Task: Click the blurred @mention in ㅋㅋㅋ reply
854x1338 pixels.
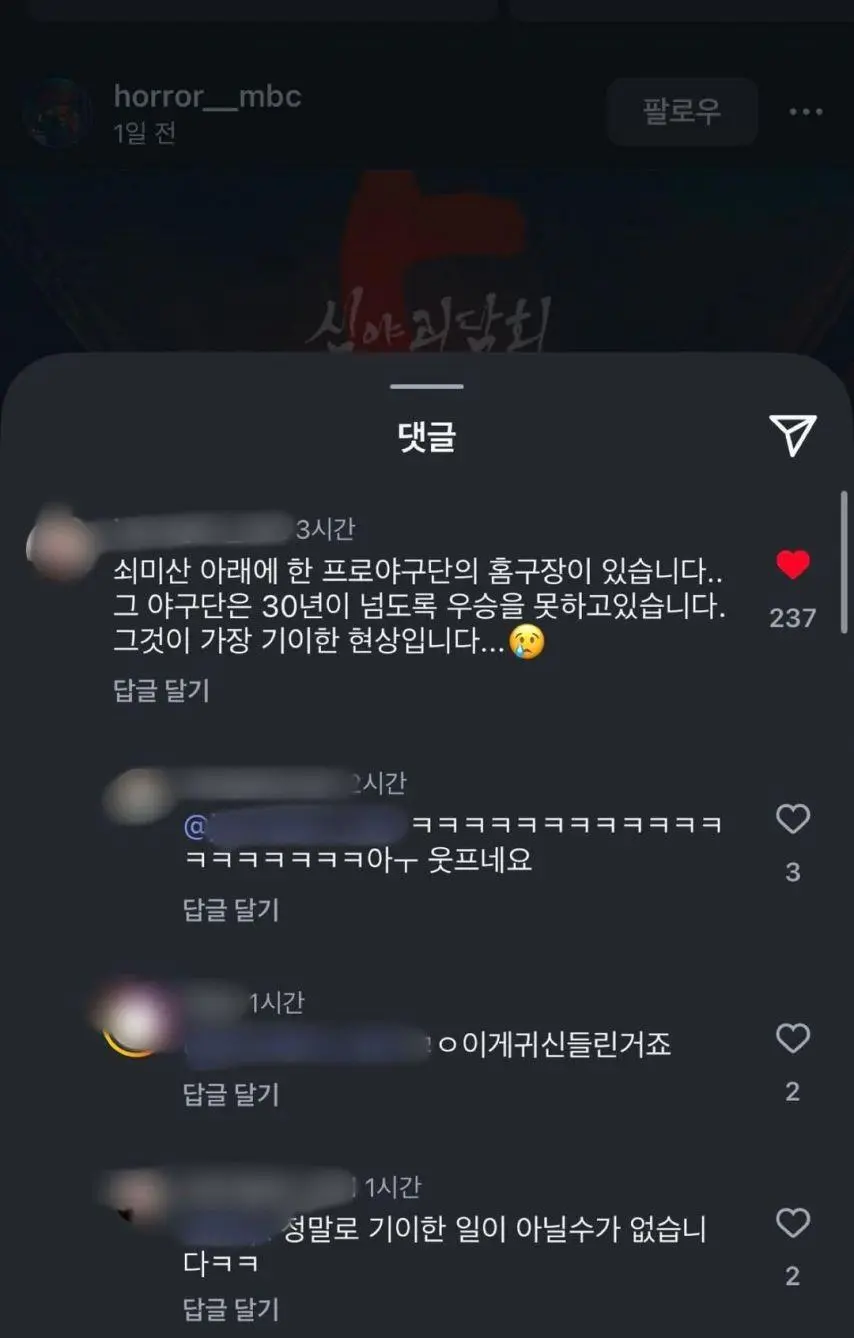Action: 297,827
